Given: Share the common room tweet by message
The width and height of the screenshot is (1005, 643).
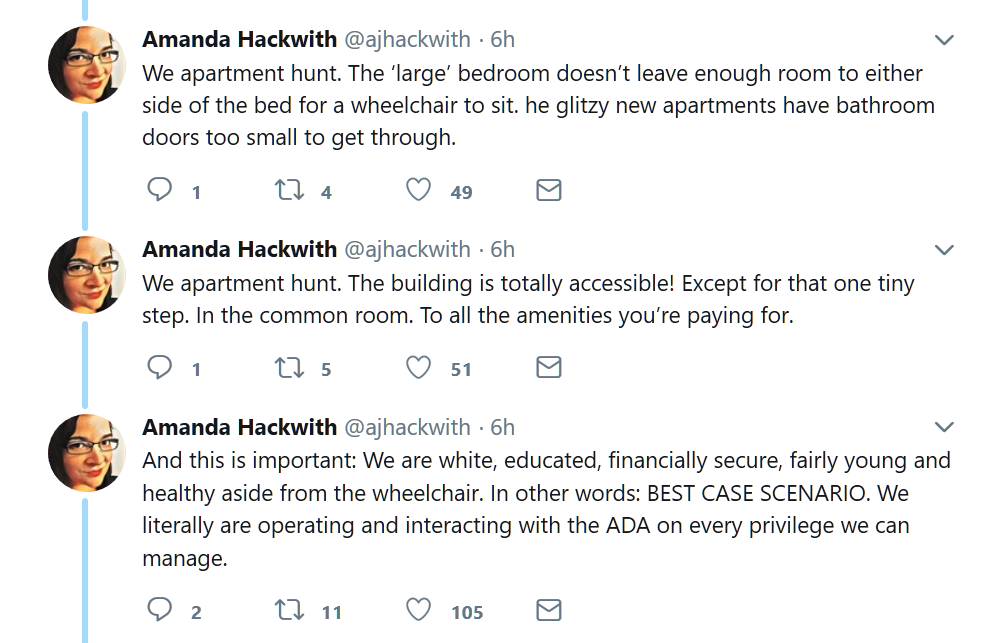Looking at the screenshot, I should pos(549,368).
